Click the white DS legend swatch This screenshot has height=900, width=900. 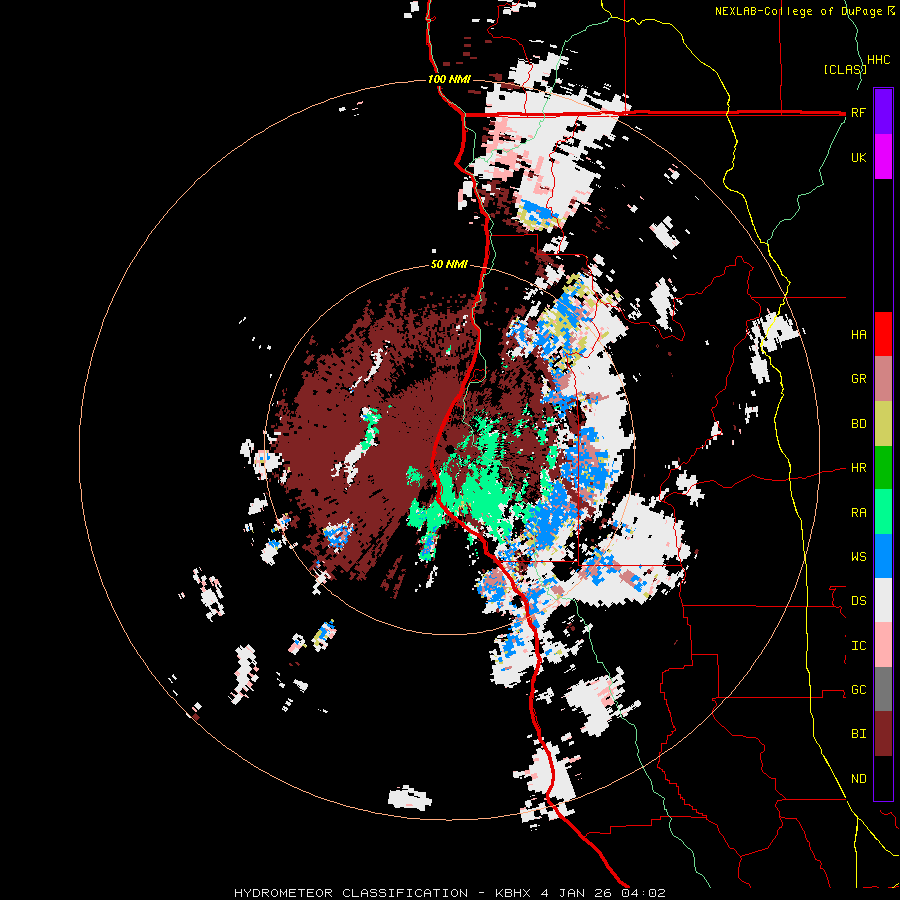[883, 600]
